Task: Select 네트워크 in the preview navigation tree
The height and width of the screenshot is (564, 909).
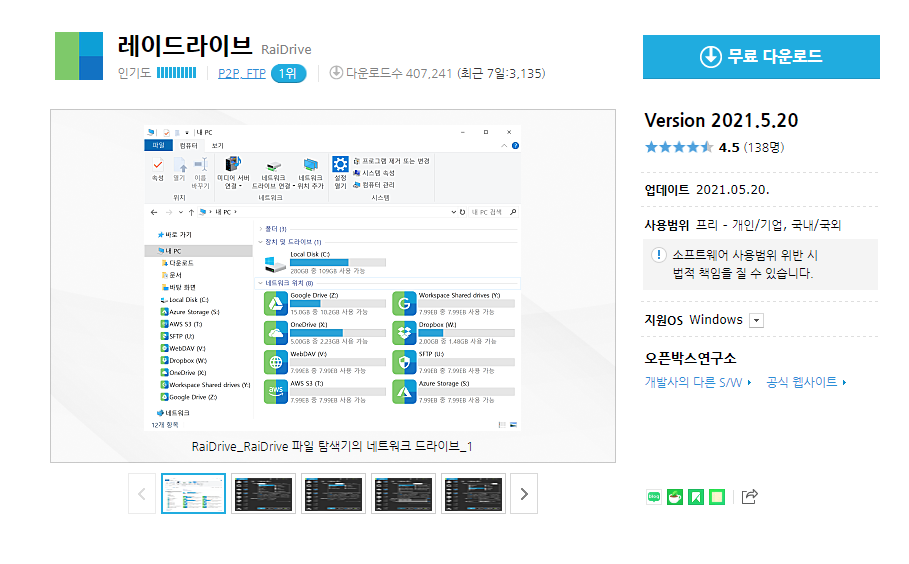Action: pyautogui.click(x=173, y=413)
